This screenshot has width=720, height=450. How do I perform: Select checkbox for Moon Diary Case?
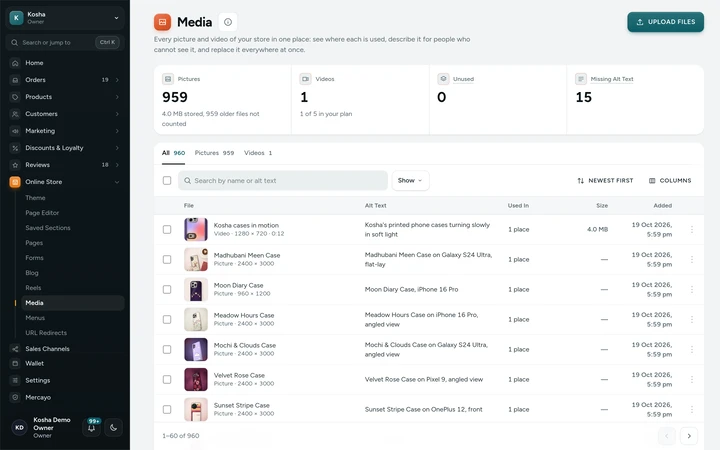point(167,289)
